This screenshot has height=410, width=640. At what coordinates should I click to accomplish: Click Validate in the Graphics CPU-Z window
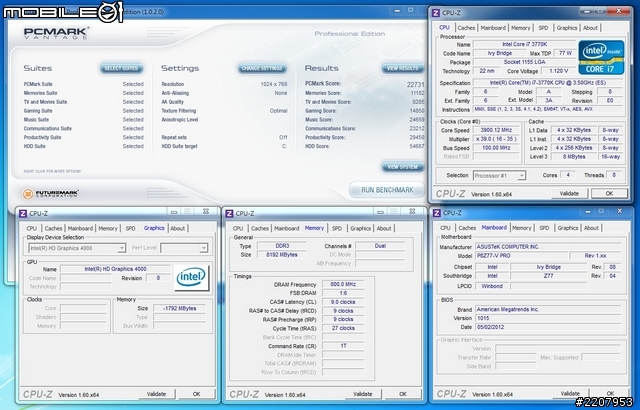click(156, 394)
